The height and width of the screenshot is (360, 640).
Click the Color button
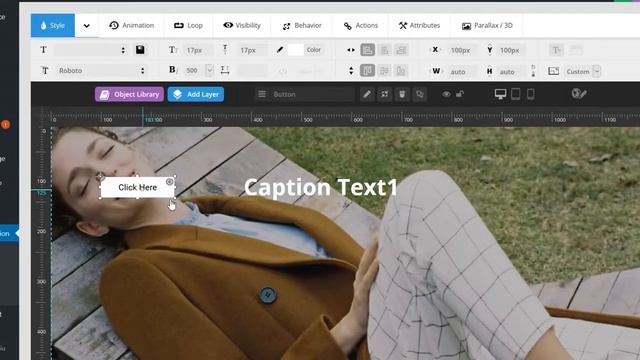click(313, 50)
